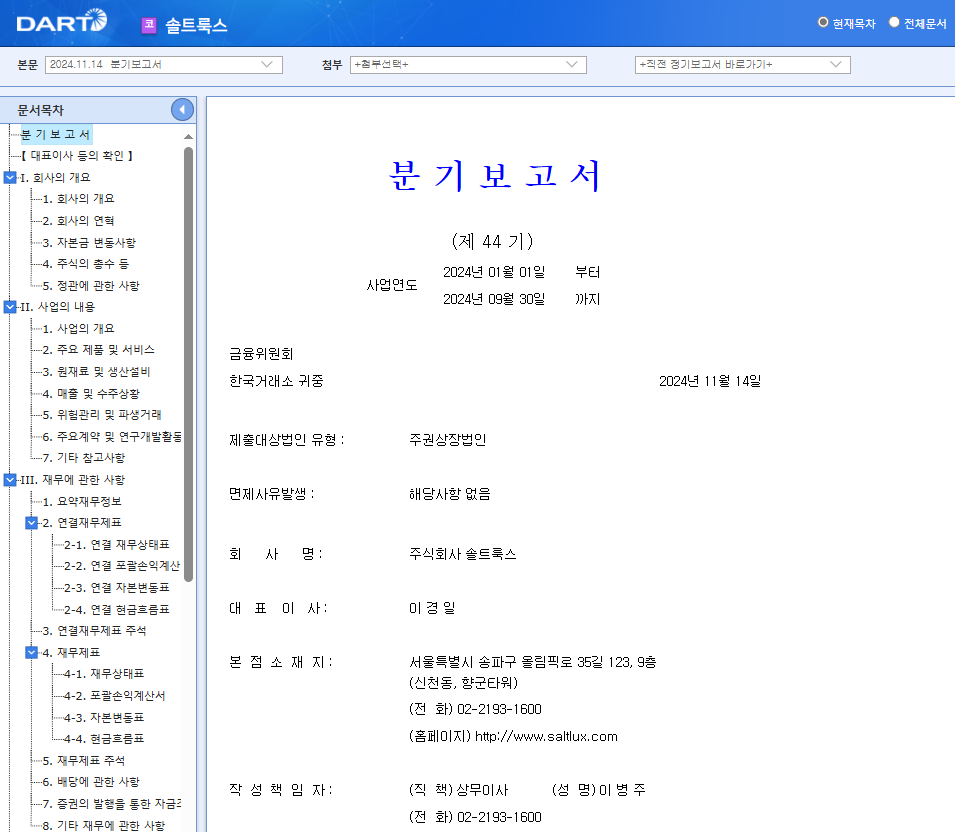Viewport: 955px width, 832px height.
Task: Select the 전체문서 radio button
Action: click(895, 21)
